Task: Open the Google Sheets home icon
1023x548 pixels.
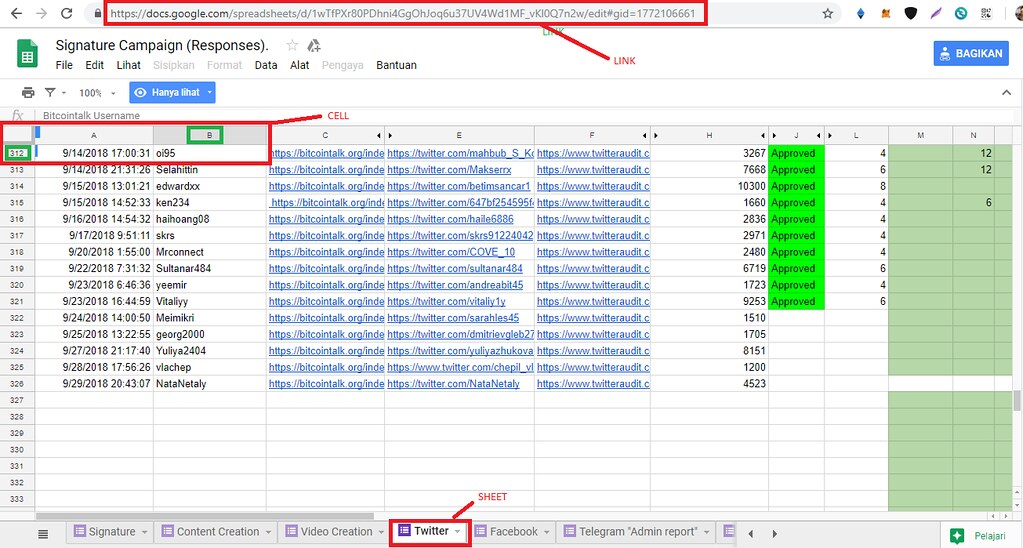Action: [27, 54]
